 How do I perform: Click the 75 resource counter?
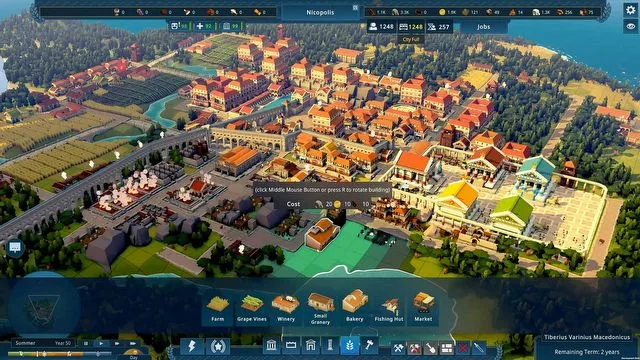pos(587,12)
